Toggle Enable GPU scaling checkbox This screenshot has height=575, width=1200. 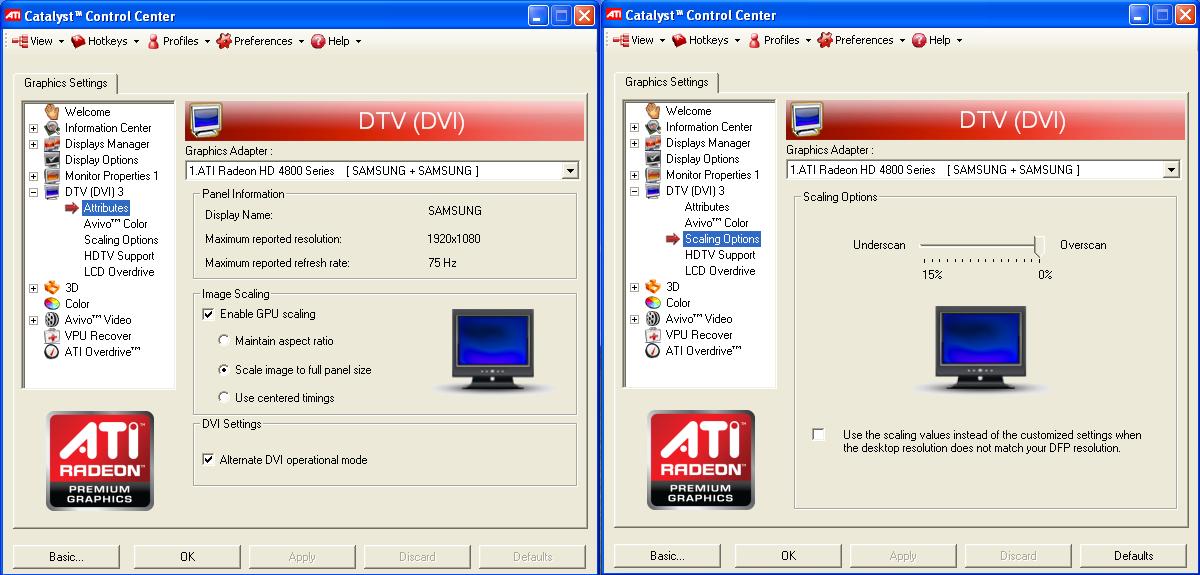[x=208, y=314]
